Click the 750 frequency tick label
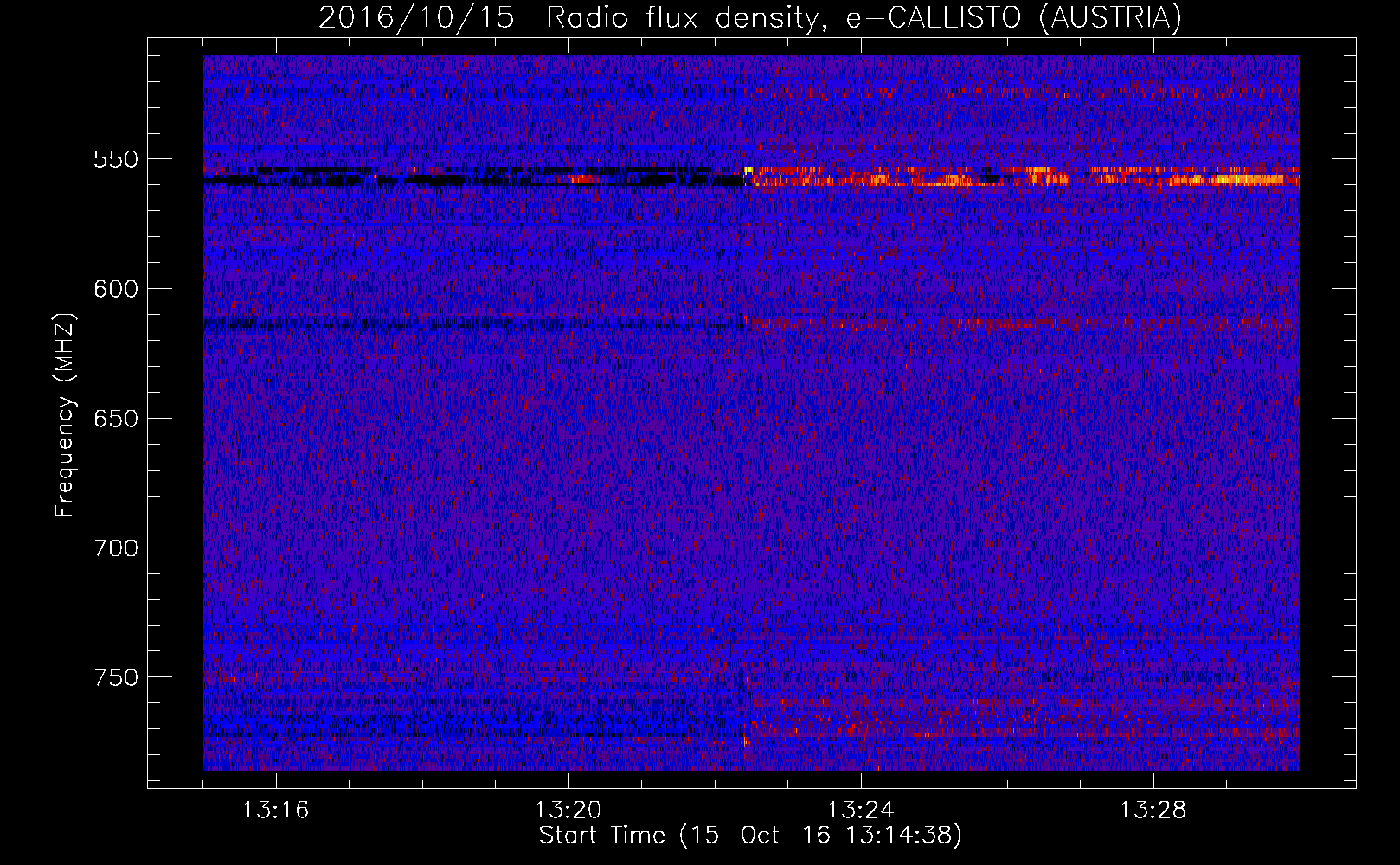 [x=116, y=677]
